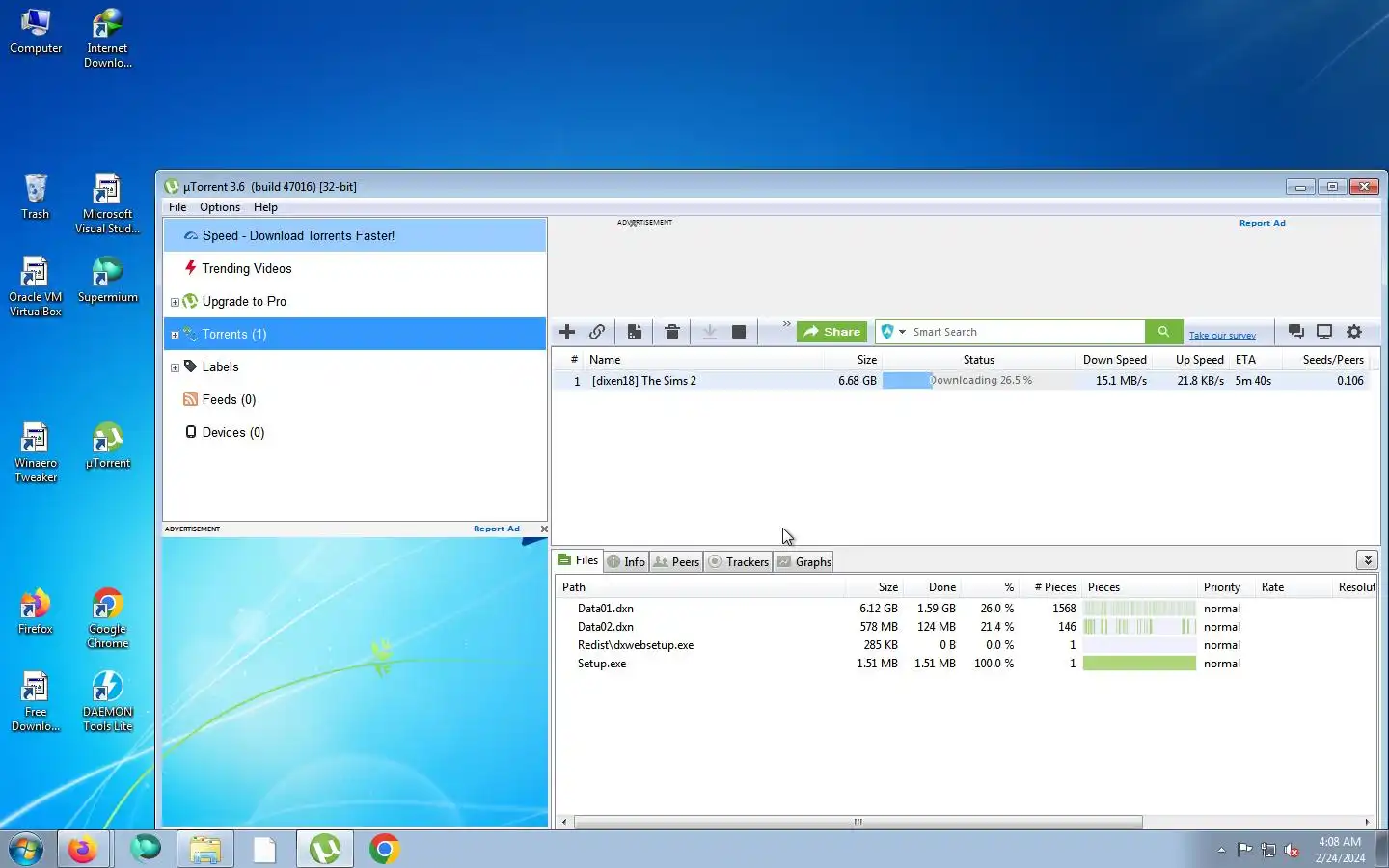This screenshot has height=868, width=1389.
Task: Expand the Torrents (1) tree node
Action: coord(175,335)
